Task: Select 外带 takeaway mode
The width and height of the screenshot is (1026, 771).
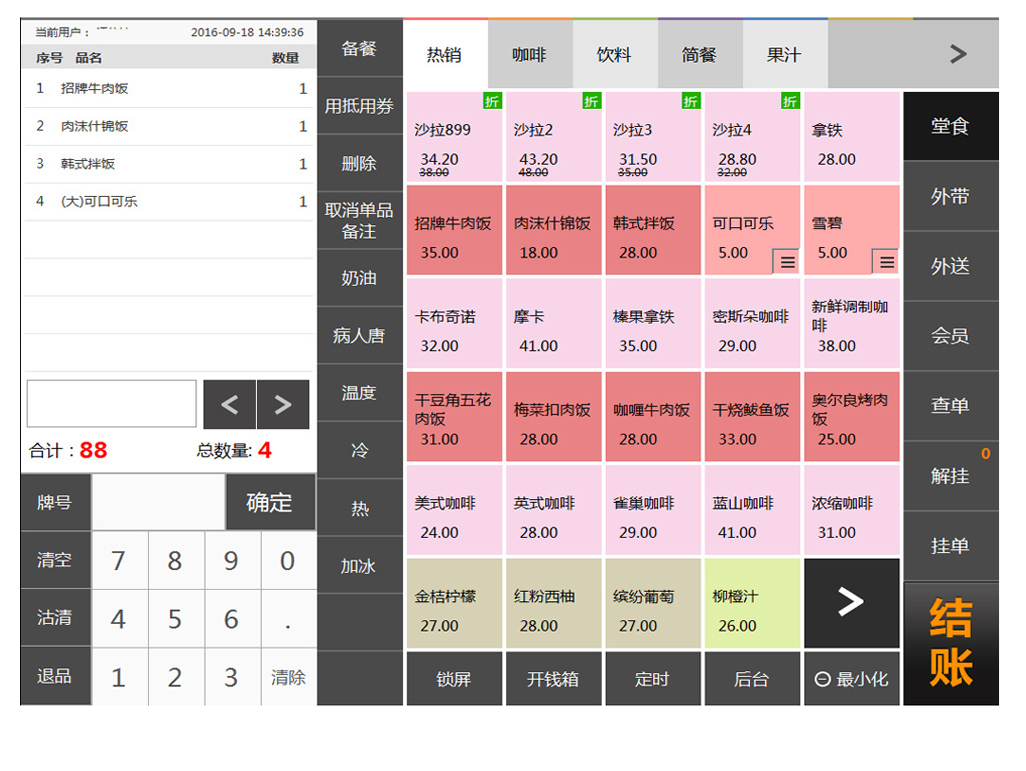Action: coord(950,196)
